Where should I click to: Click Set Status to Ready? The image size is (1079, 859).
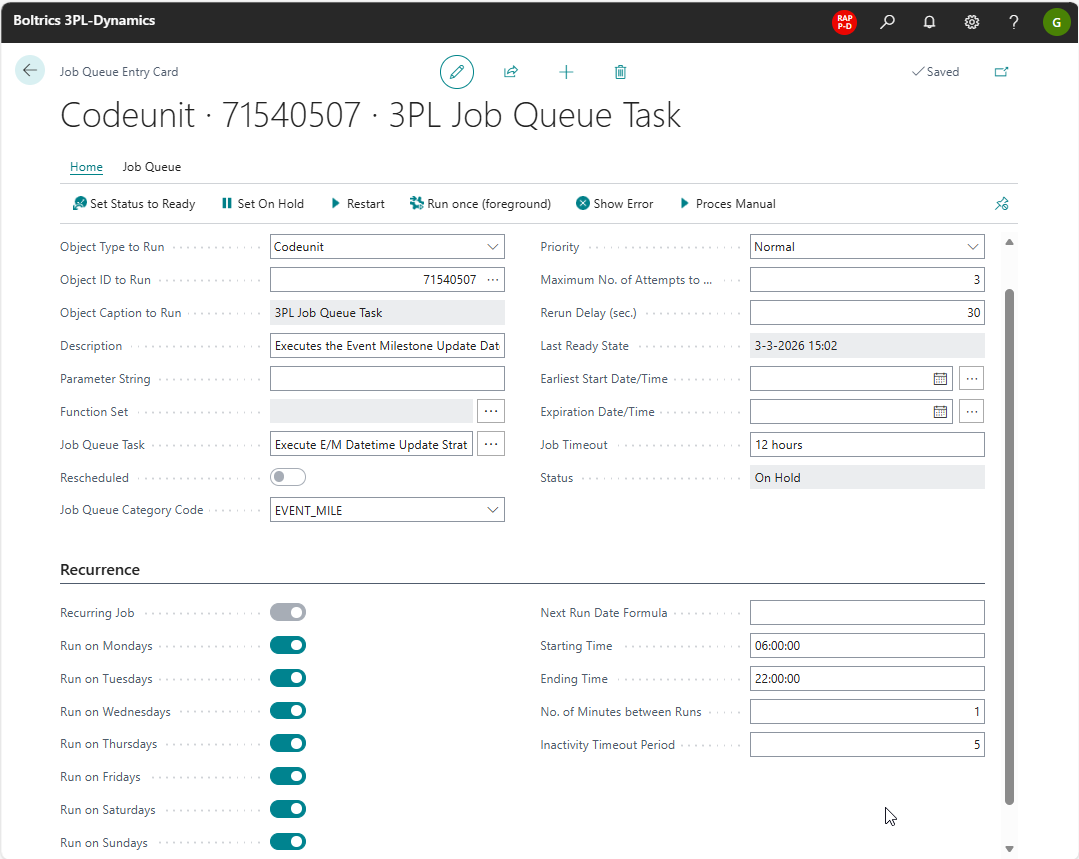pyautogui.click(x=134, y=204)
